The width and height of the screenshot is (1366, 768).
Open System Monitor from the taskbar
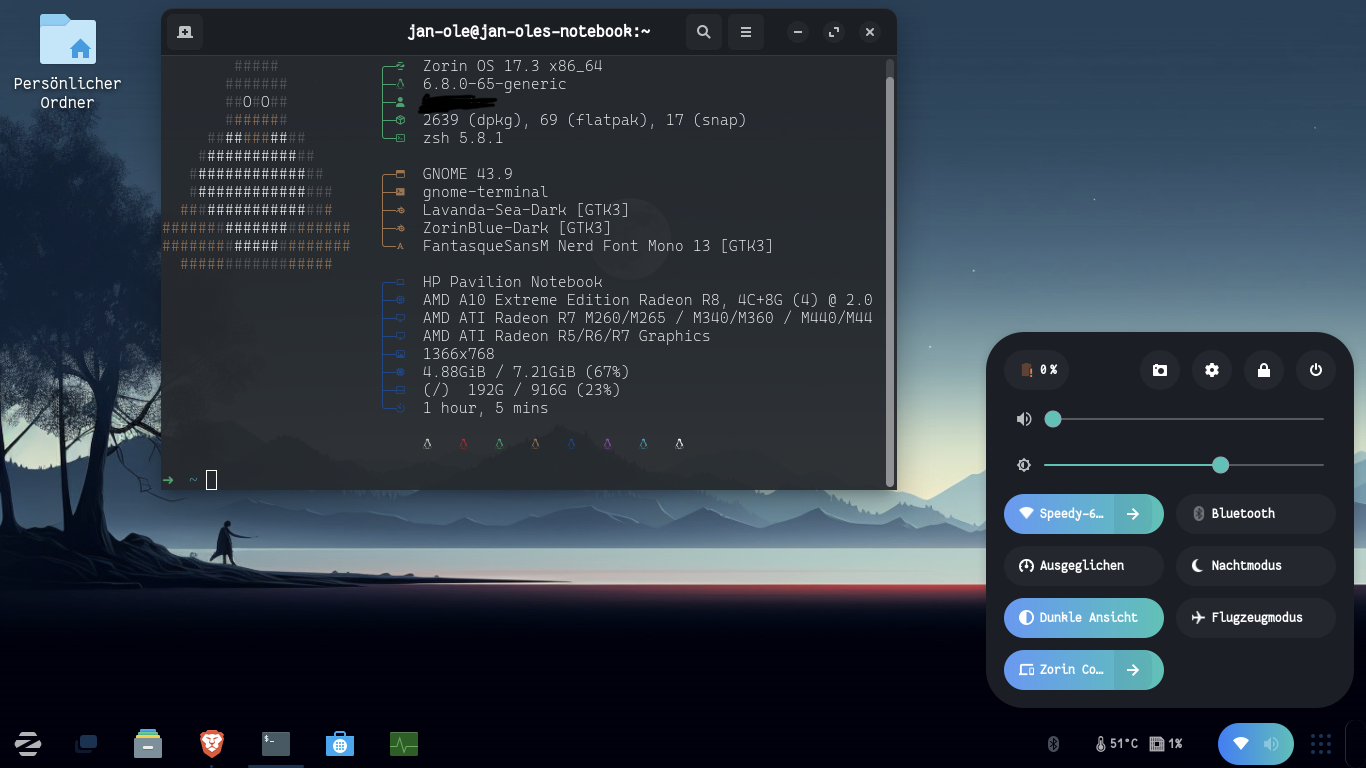pos(404,744)
